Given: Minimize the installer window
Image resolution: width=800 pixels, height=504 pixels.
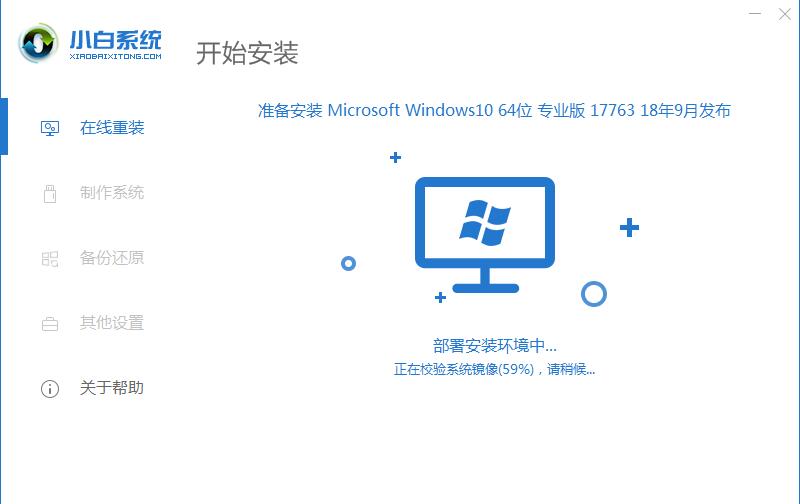Looking at the screenshot, I should 755,13.
